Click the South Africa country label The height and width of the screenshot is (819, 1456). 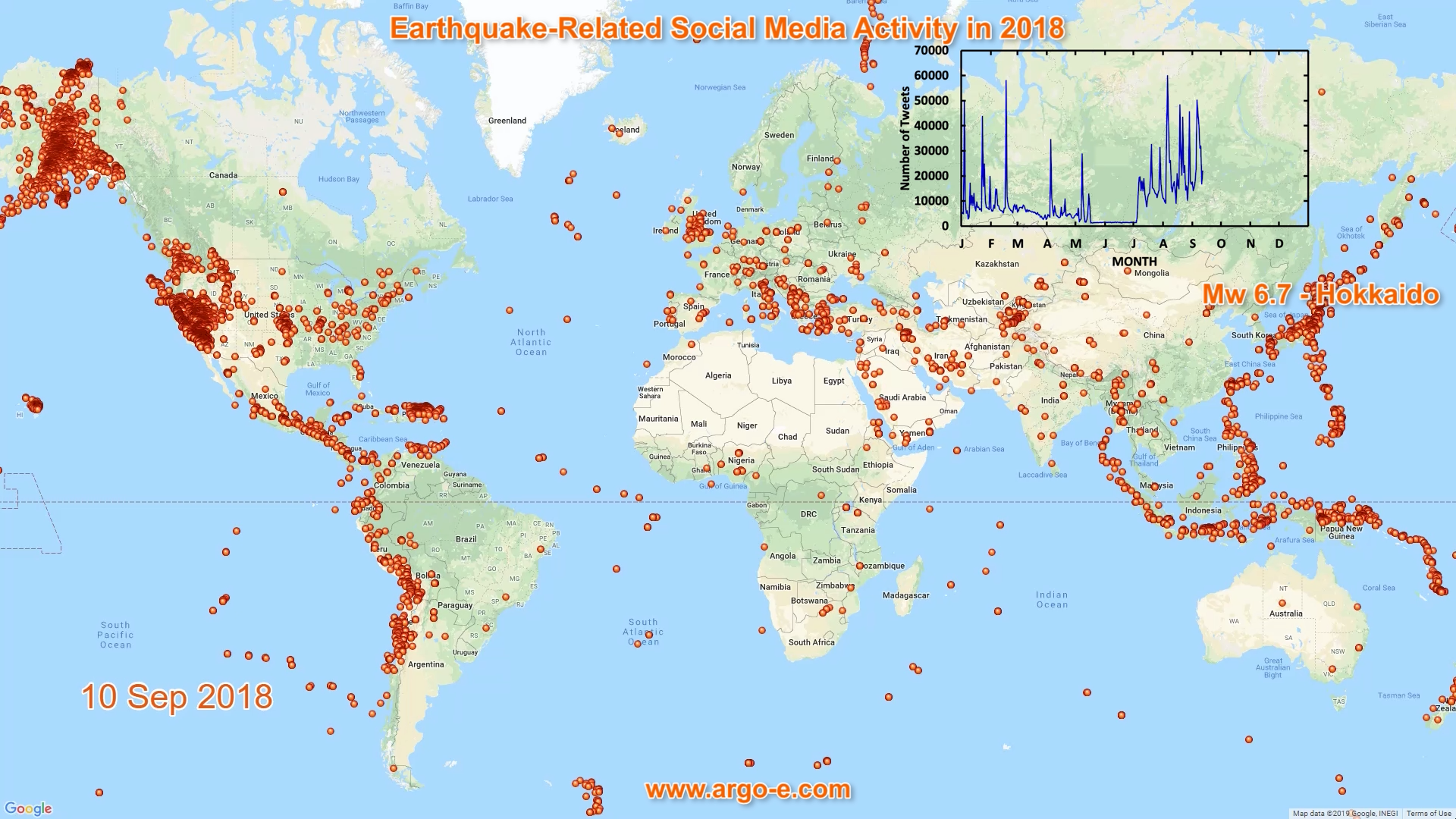coord(811,642)
